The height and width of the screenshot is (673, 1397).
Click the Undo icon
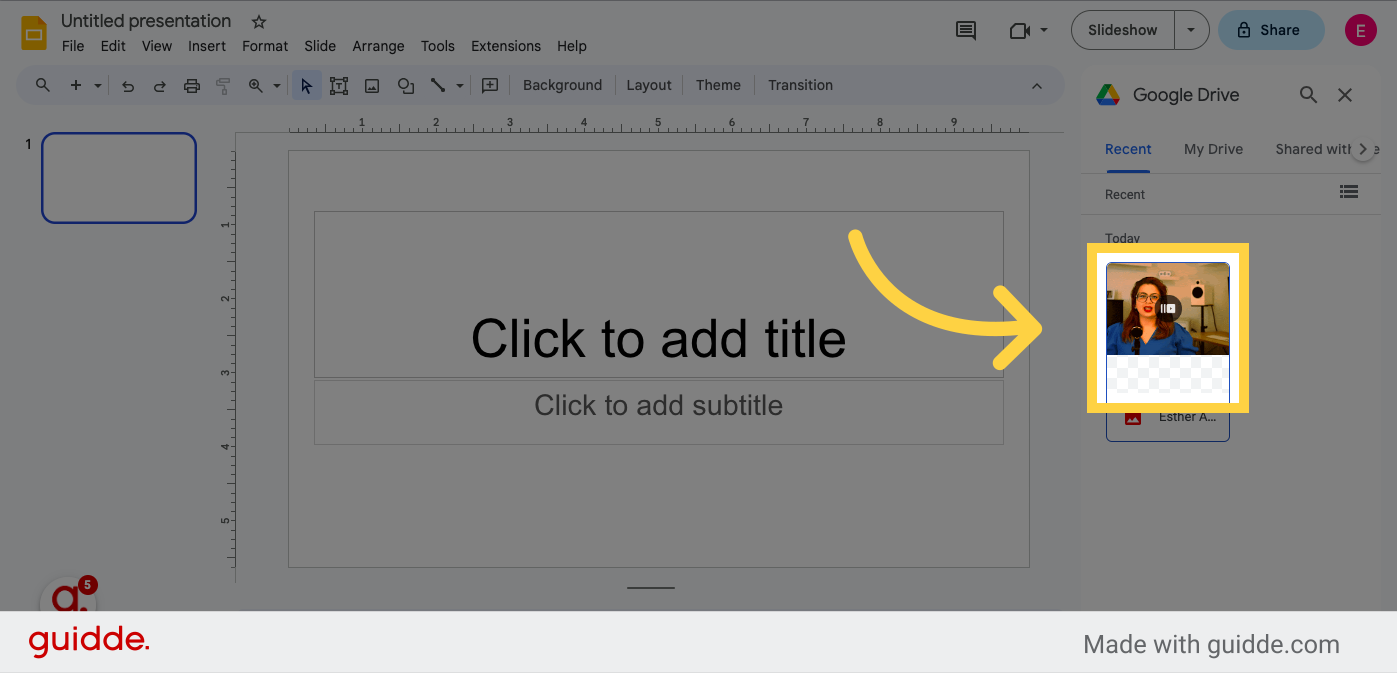[x=127, y=85]
